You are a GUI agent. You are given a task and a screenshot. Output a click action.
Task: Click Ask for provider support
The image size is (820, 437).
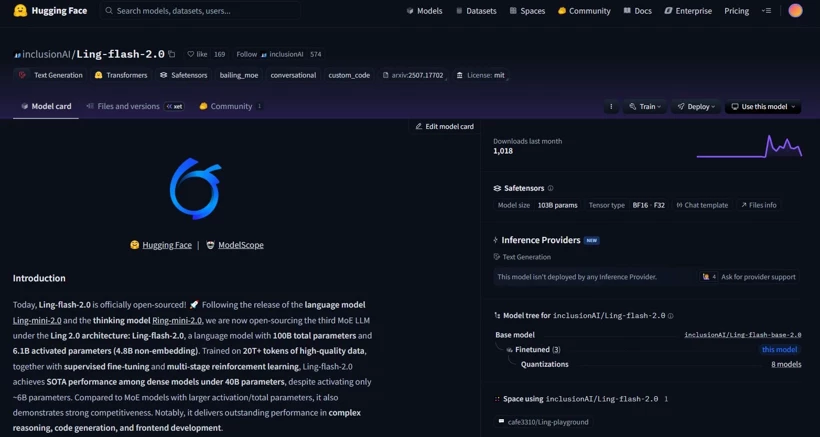click(x=757, y=277)
